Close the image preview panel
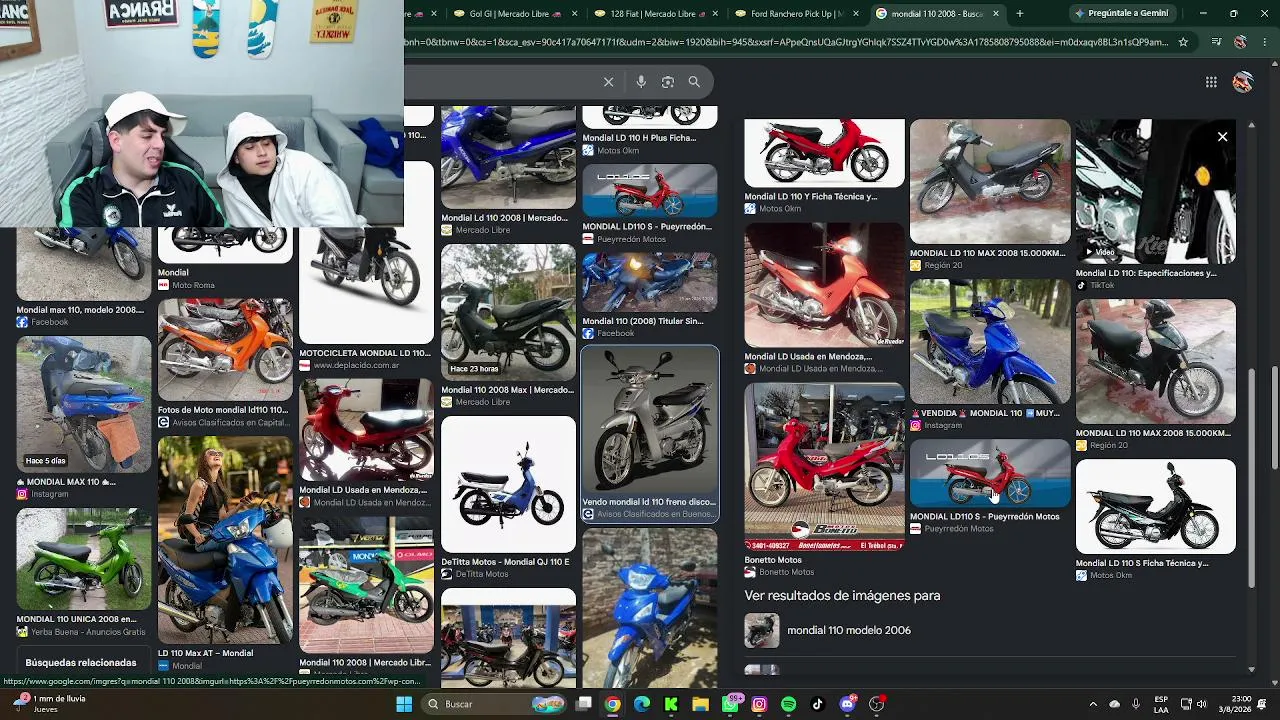1280x720 pixels. (1222, 137)
